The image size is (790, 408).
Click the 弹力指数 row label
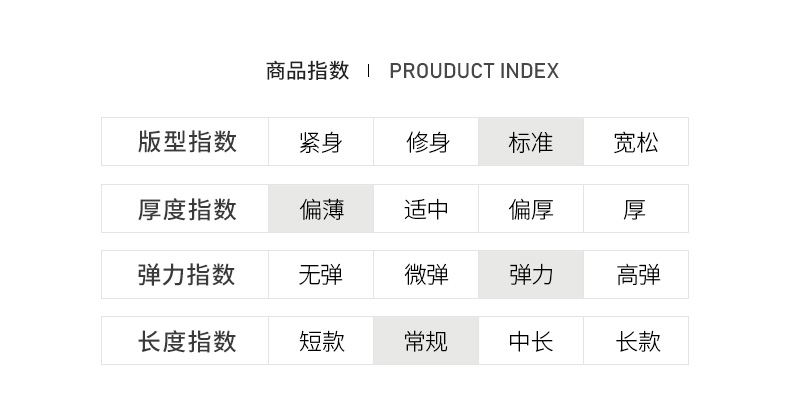tap(187, 275)
